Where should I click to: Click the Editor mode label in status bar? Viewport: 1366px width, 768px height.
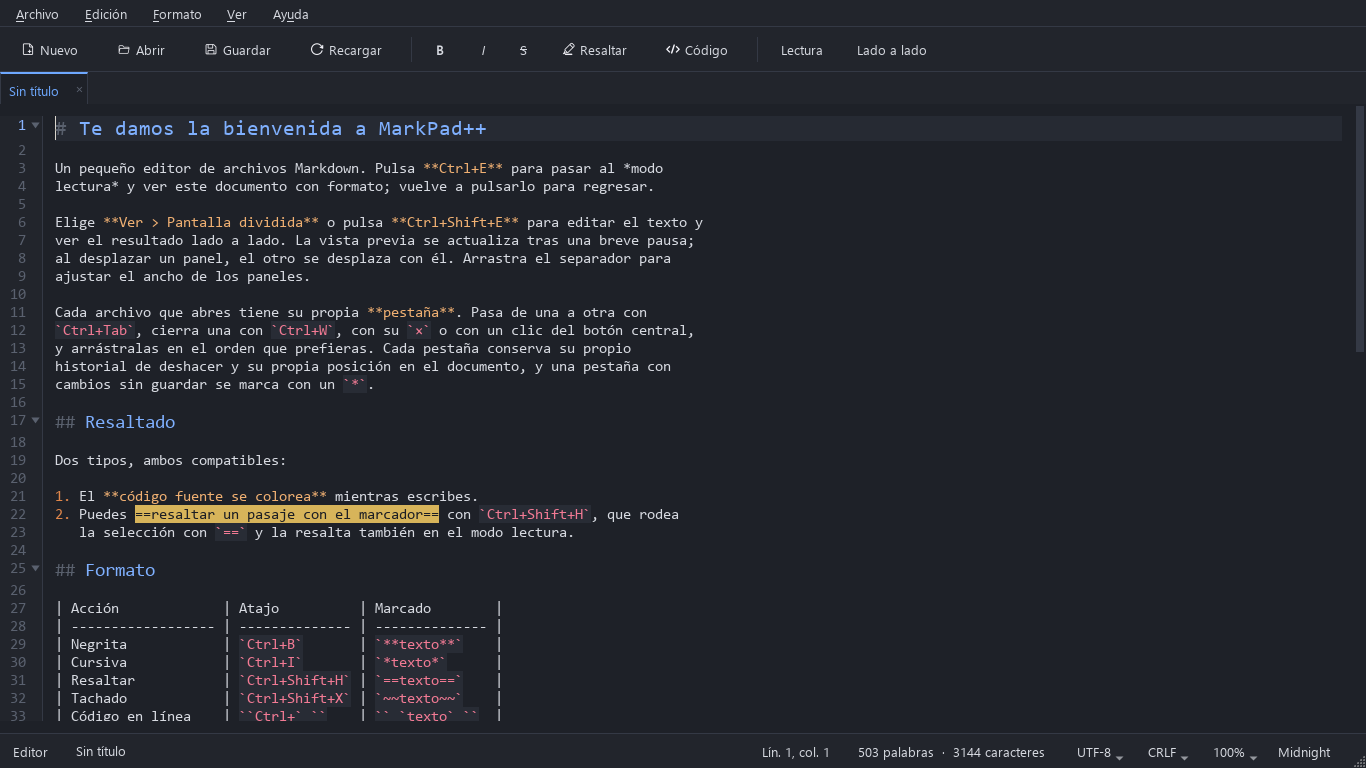tap(30, 752)
